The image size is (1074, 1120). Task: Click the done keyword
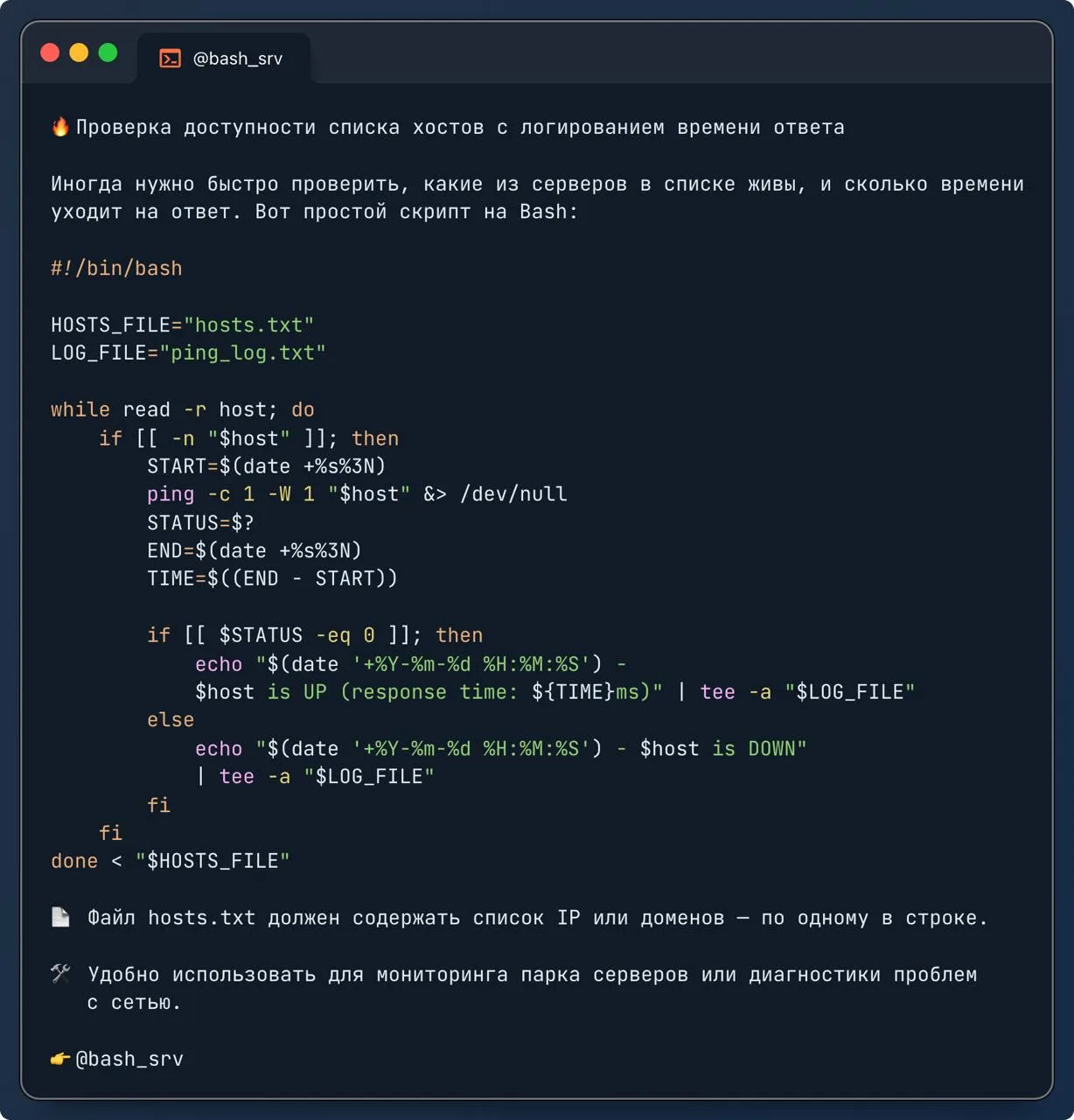pos(74,861)
